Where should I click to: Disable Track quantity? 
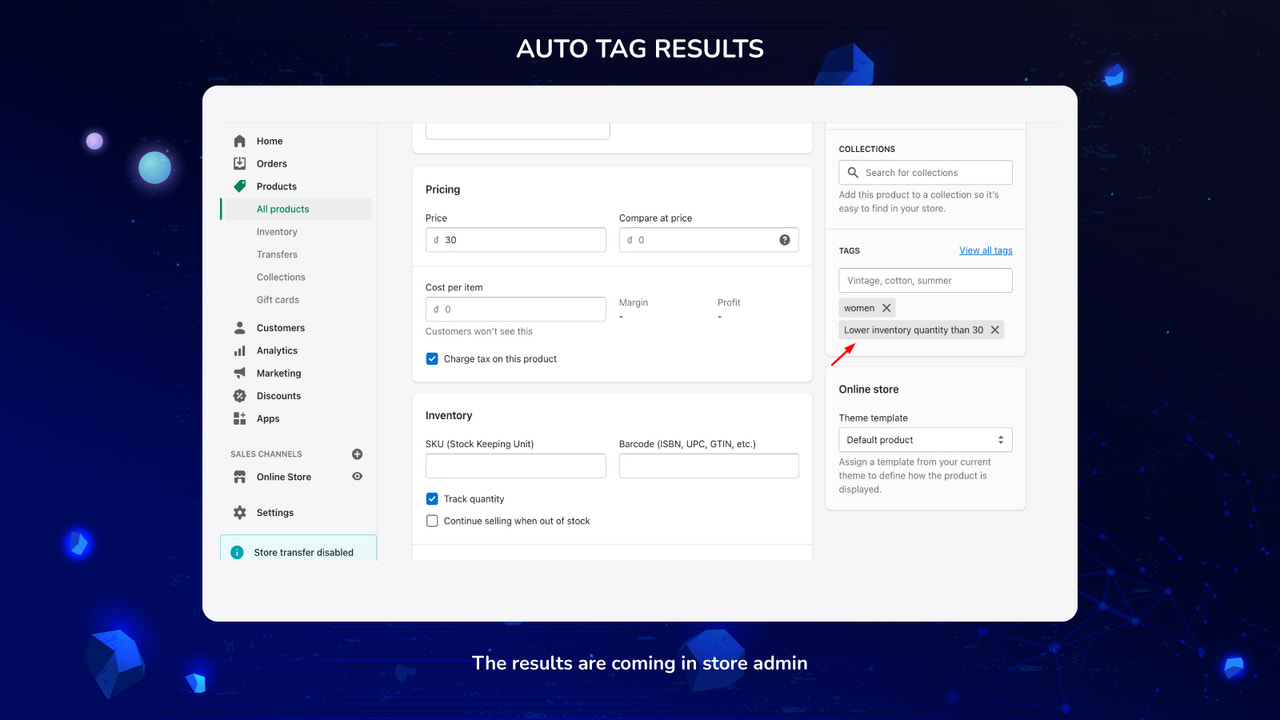tap(431, 498)
